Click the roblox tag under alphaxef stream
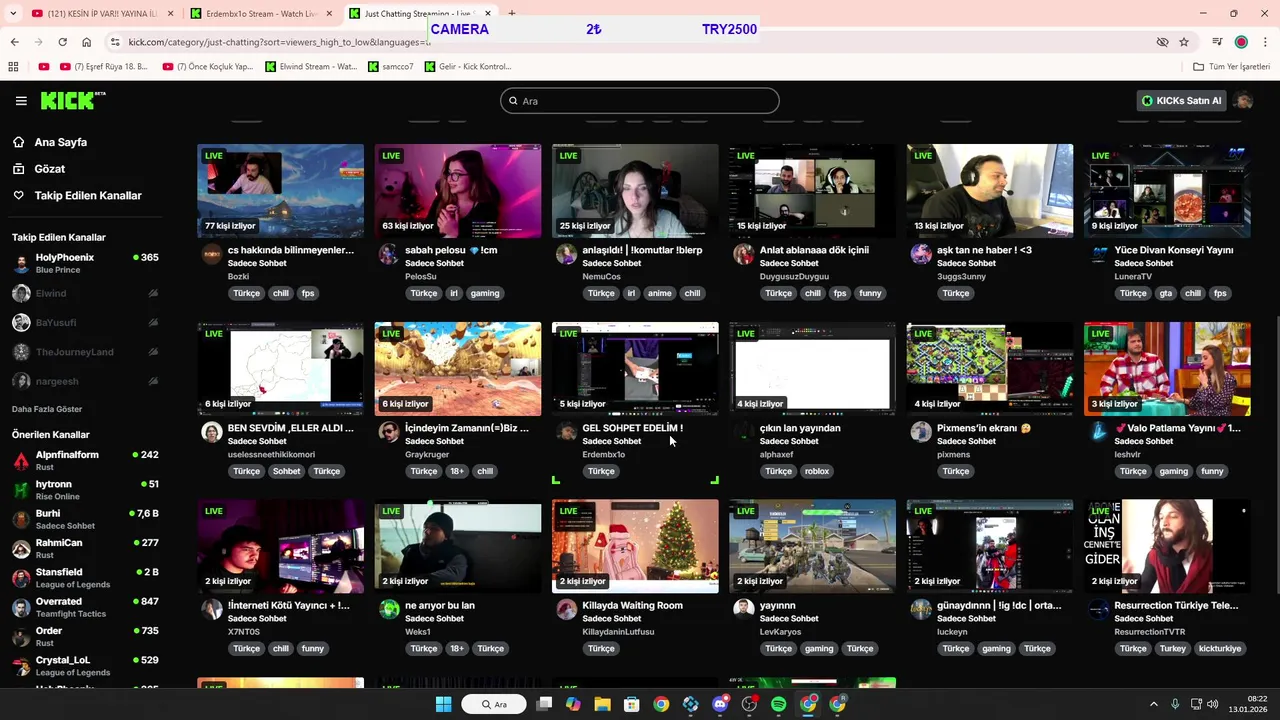The width and height of the screenshot is (1280, 720). (x=817, y=471)
